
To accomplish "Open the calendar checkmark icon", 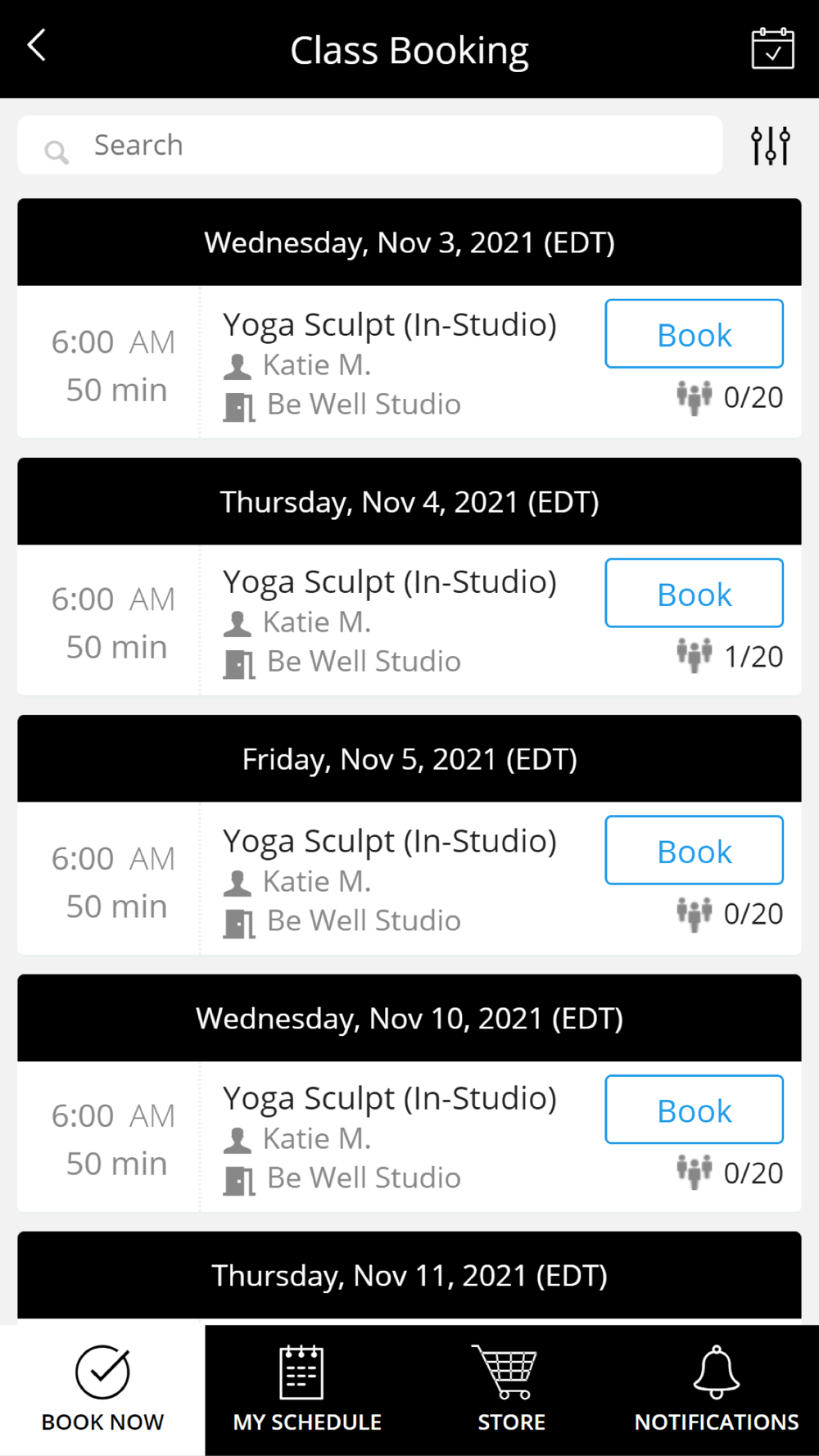I will 772,49.
